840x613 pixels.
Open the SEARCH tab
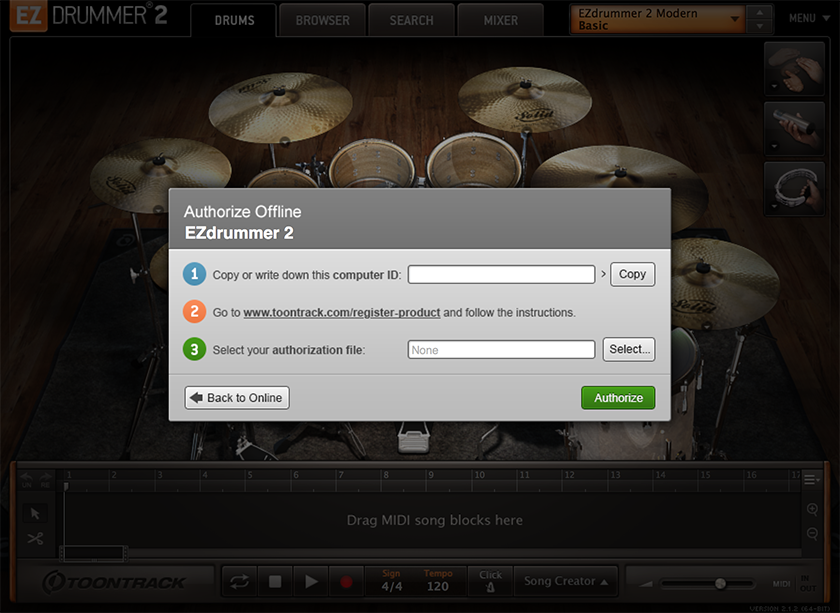[411, 20]
